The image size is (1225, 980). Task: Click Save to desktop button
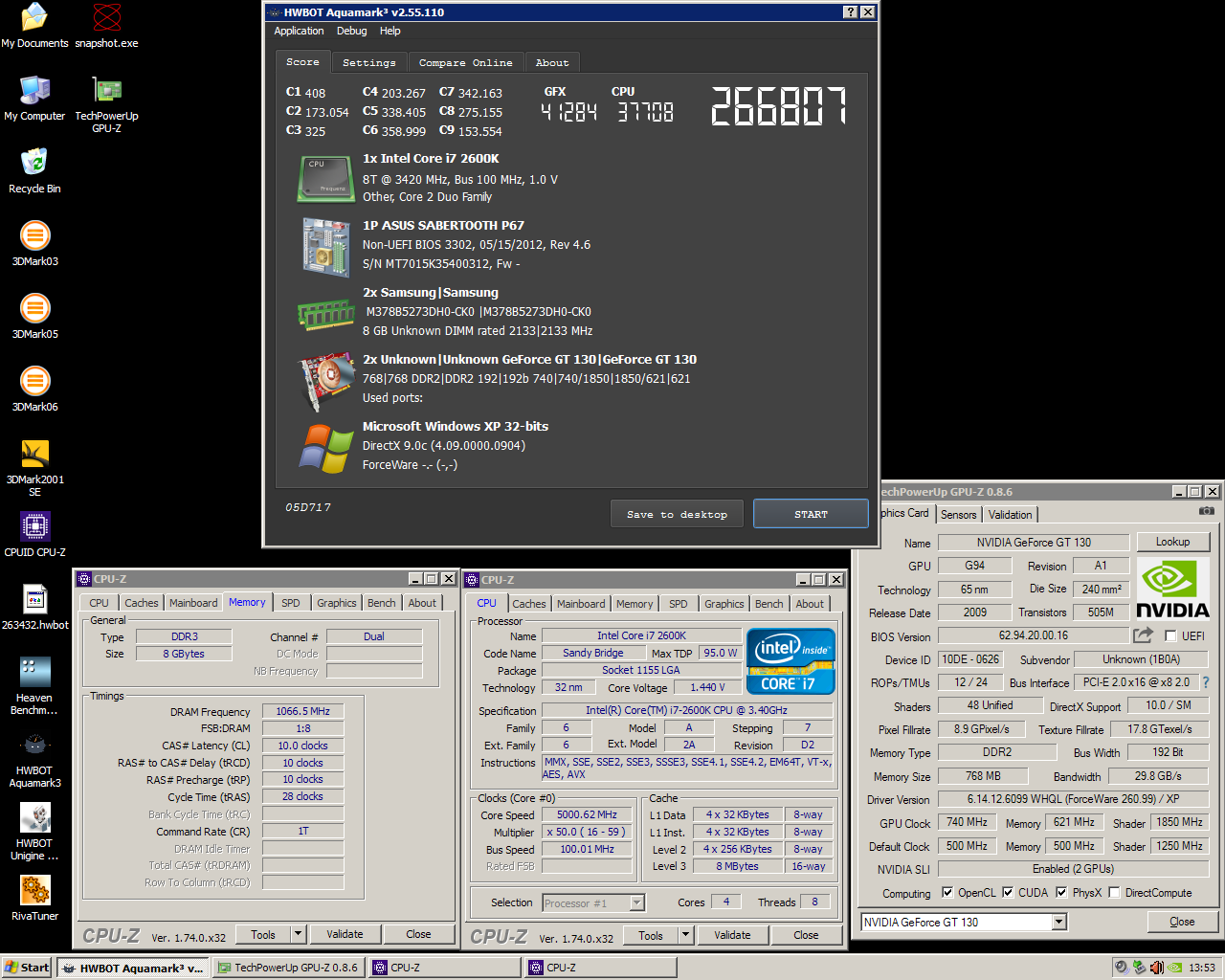coord(677,514)
